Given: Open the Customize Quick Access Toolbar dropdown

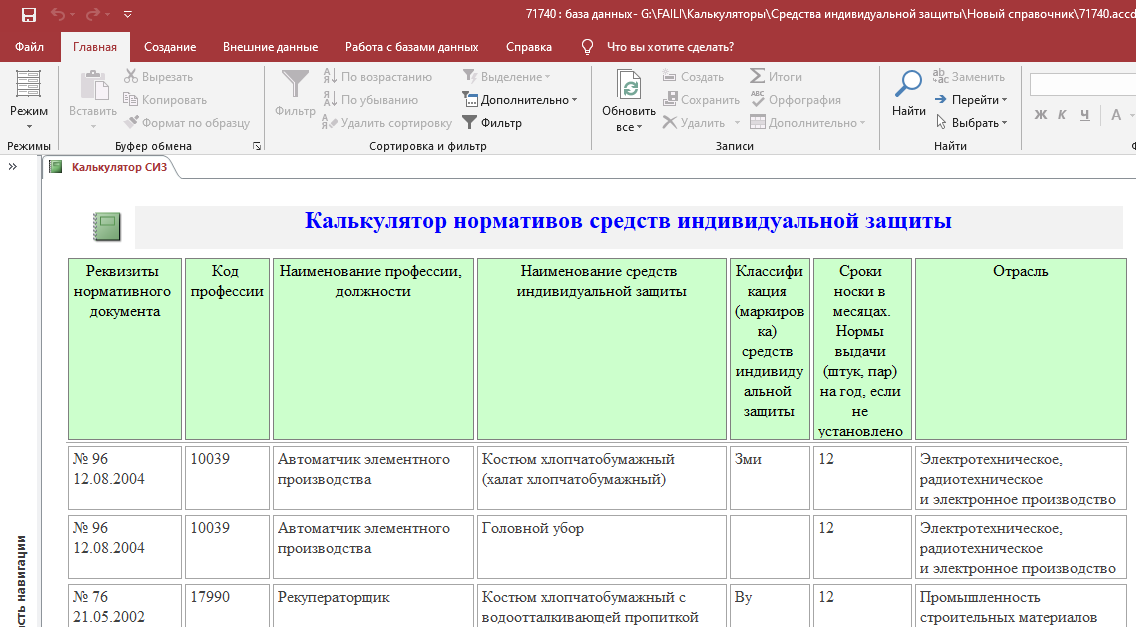Looking at the screenshot, I should [x=128, y=15].
